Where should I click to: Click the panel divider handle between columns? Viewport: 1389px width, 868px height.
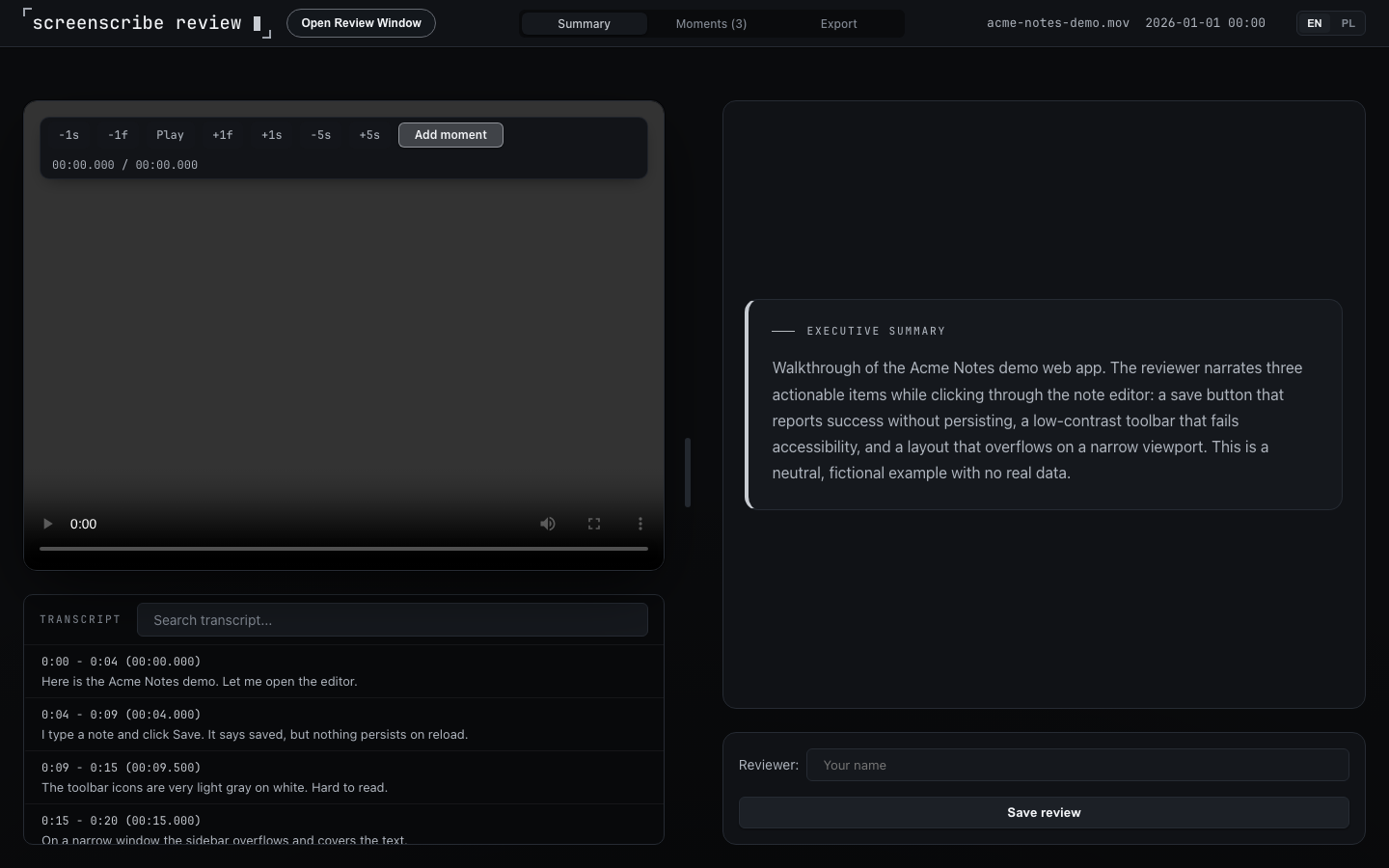tap(688, 473)
